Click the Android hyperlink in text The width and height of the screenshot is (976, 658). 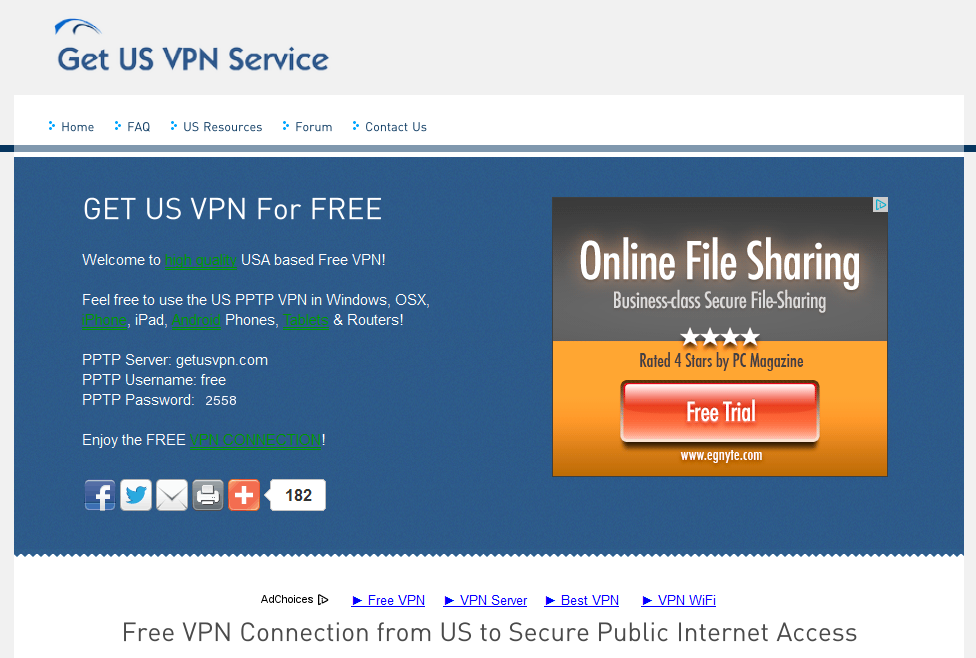click(196, 320)
